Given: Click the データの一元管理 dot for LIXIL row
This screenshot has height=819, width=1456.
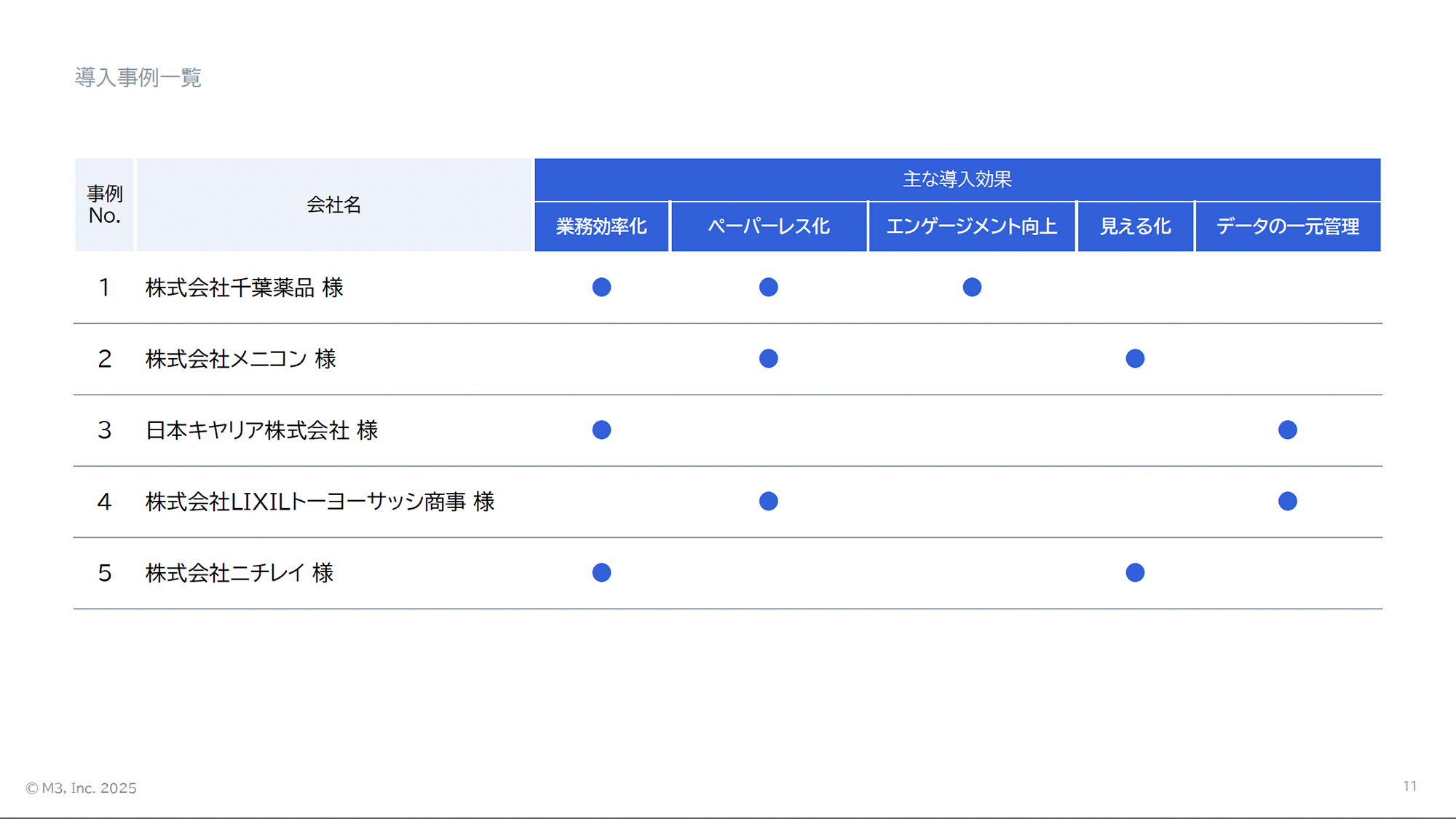Looking at the screenshot, I should [1287, 501].
